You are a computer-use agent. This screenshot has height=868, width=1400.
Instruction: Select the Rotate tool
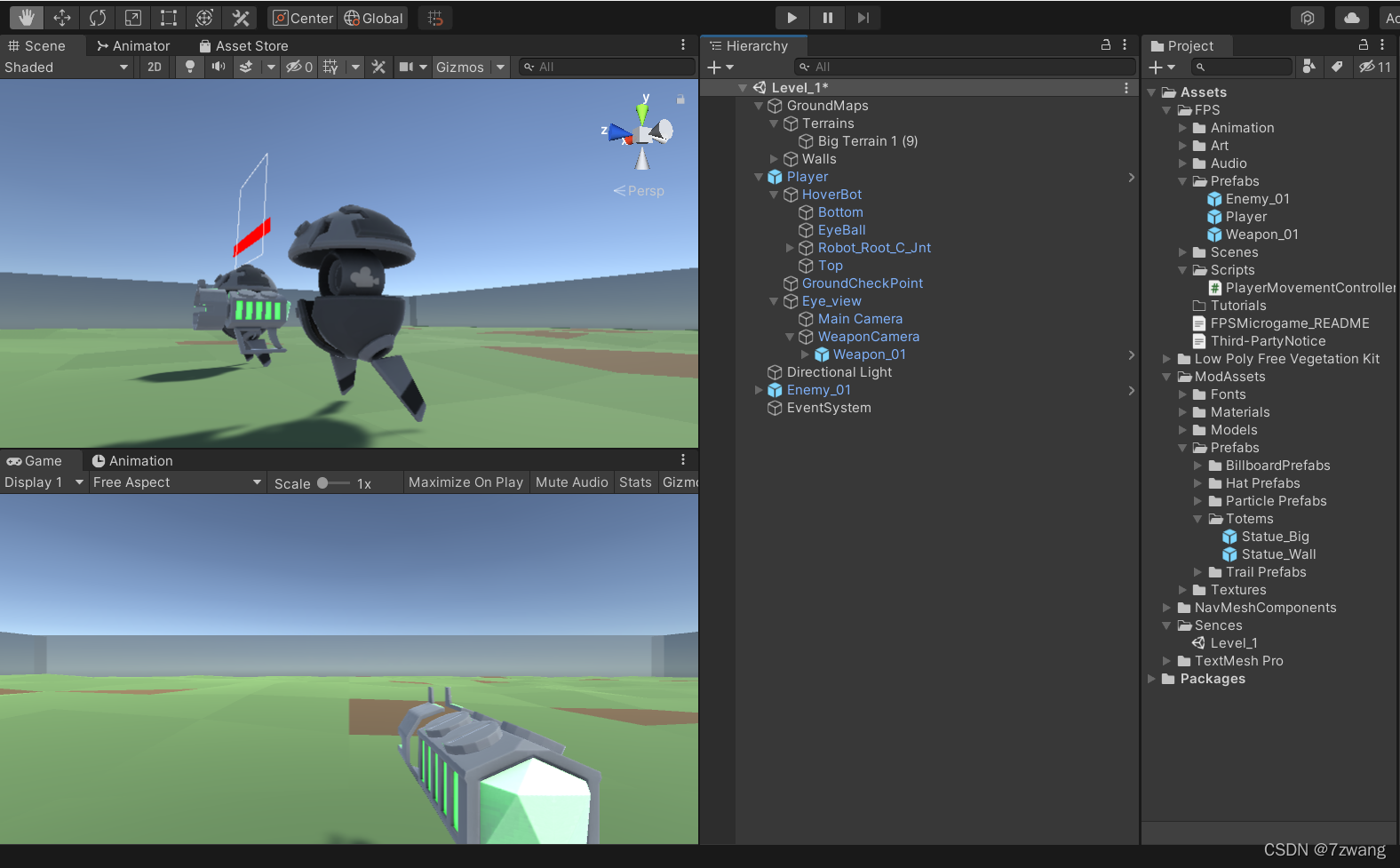click(98, 18)
